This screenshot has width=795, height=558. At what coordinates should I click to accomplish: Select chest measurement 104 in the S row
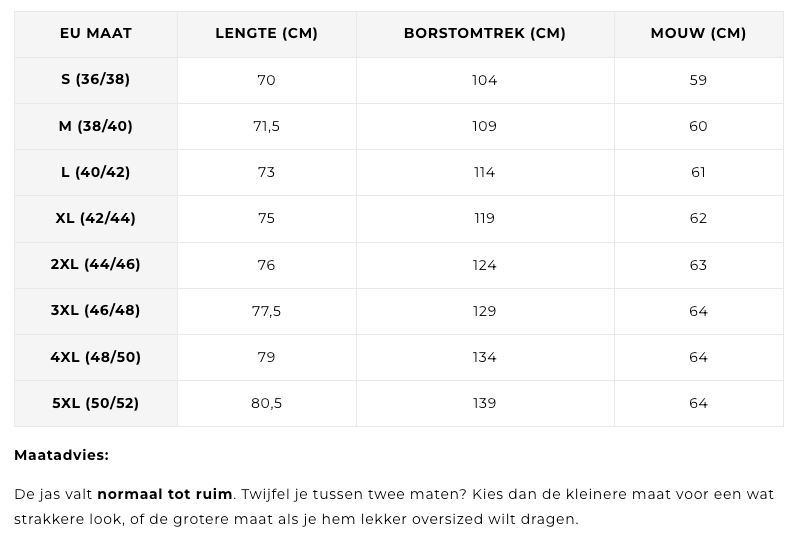click(485, 80)
